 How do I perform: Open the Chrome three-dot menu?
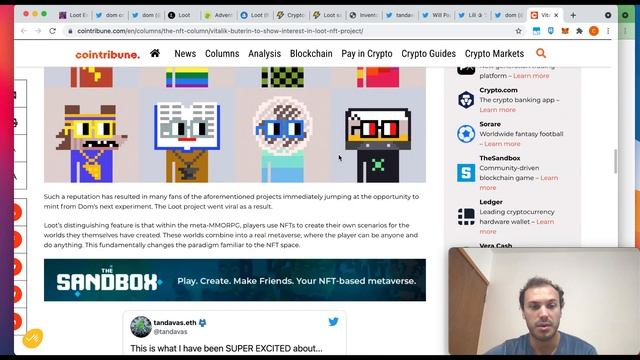tap(608, 31)
